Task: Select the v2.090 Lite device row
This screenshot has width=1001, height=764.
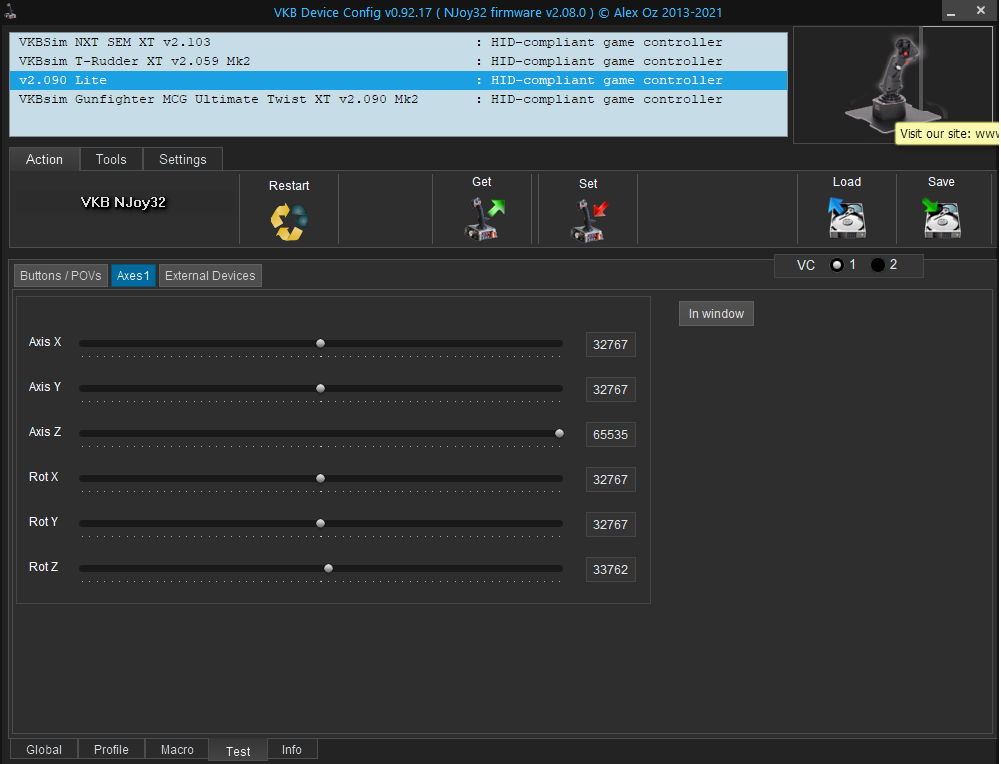Action: [x=398, y=80]
